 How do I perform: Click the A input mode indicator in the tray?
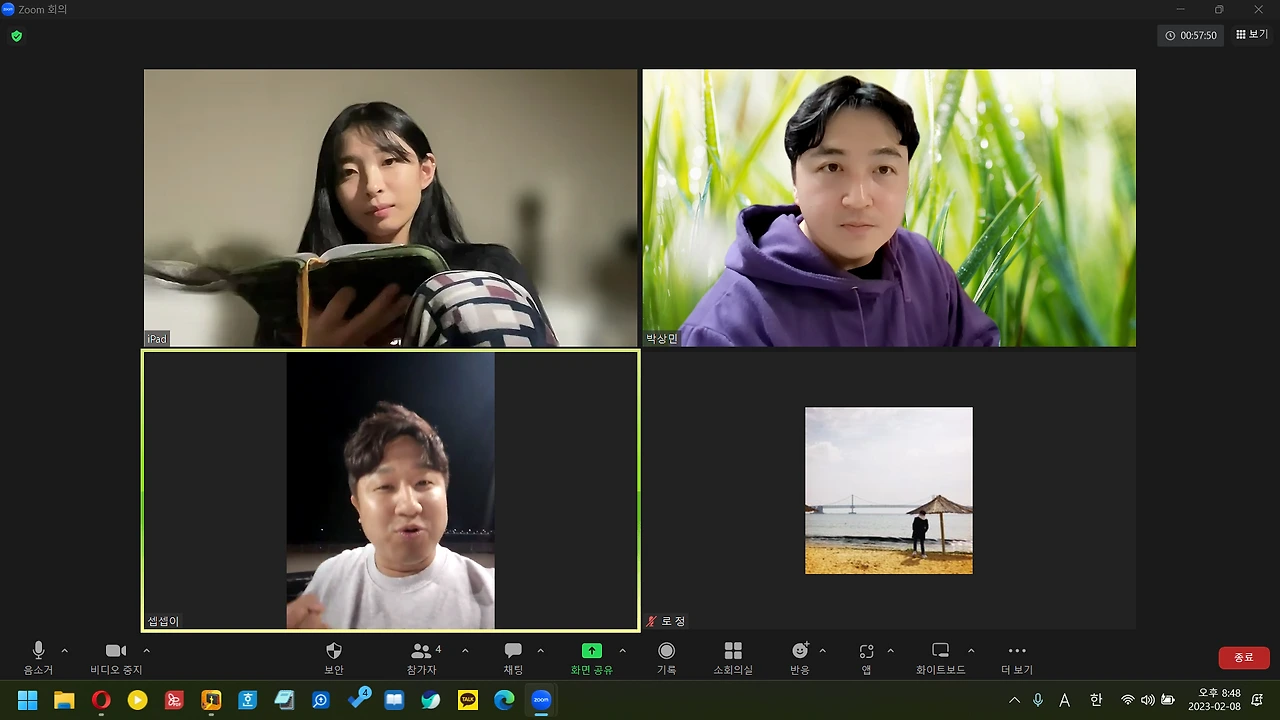click(1065, 700)
